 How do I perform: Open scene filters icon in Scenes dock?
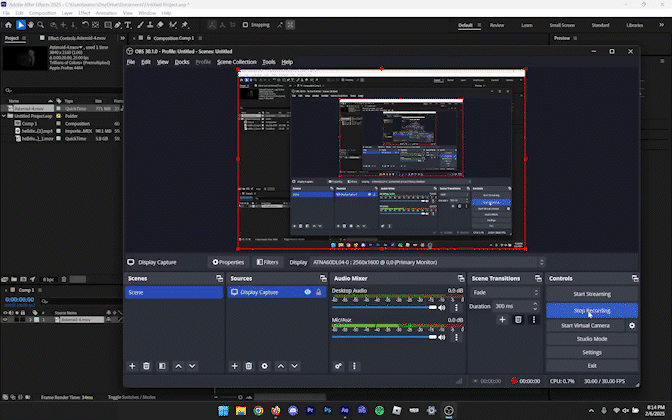162,366
